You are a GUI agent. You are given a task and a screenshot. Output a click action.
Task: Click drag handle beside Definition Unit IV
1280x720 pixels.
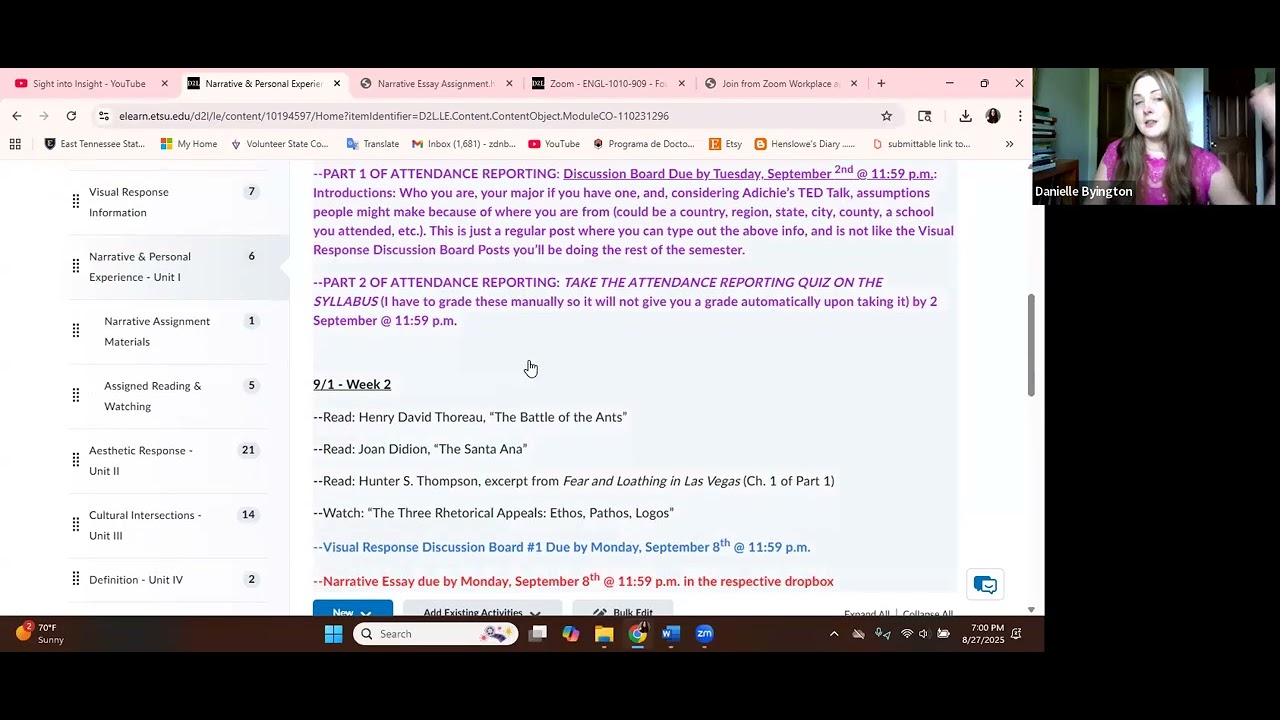point(76,579)
